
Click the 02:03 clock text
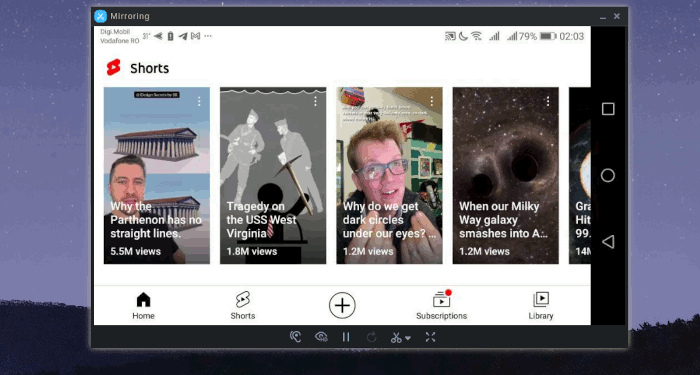tap(571, 36)
